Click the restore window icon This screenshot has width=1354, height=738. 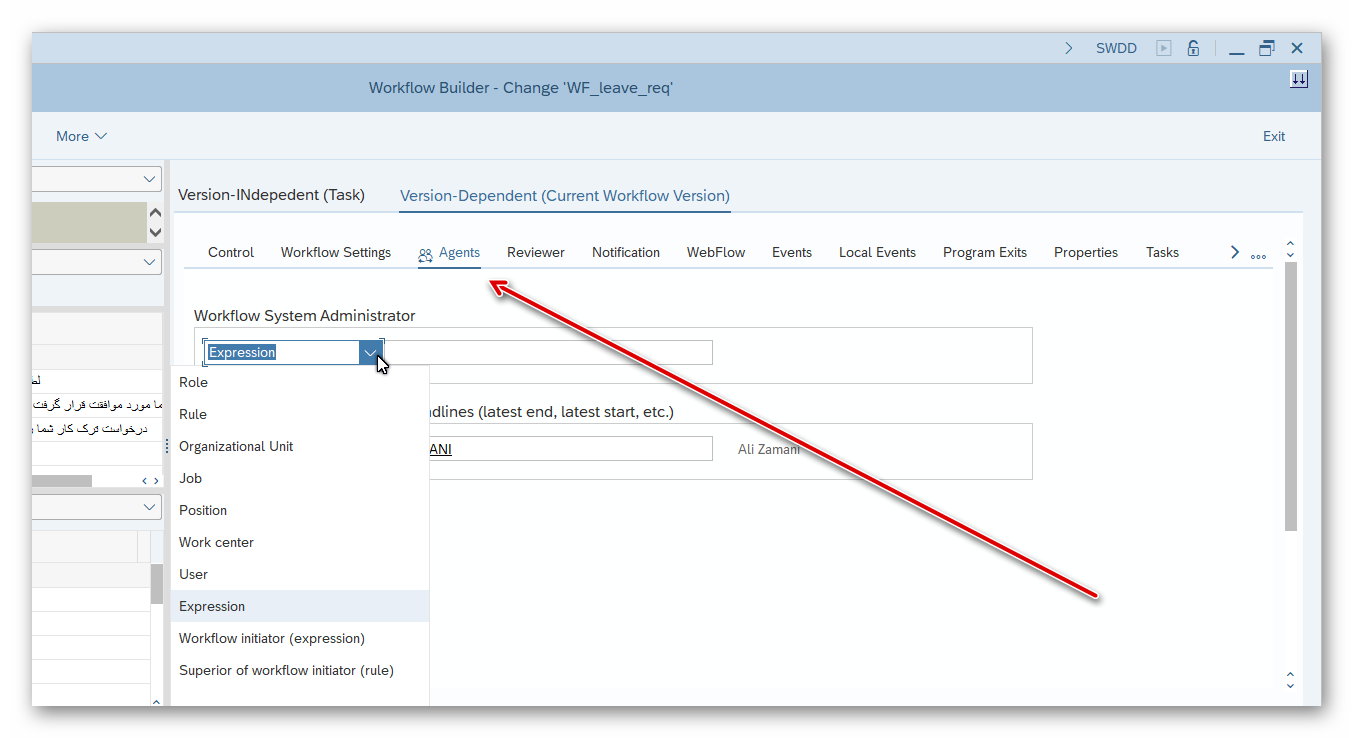pyautogui.click(x=1267, y=48)
